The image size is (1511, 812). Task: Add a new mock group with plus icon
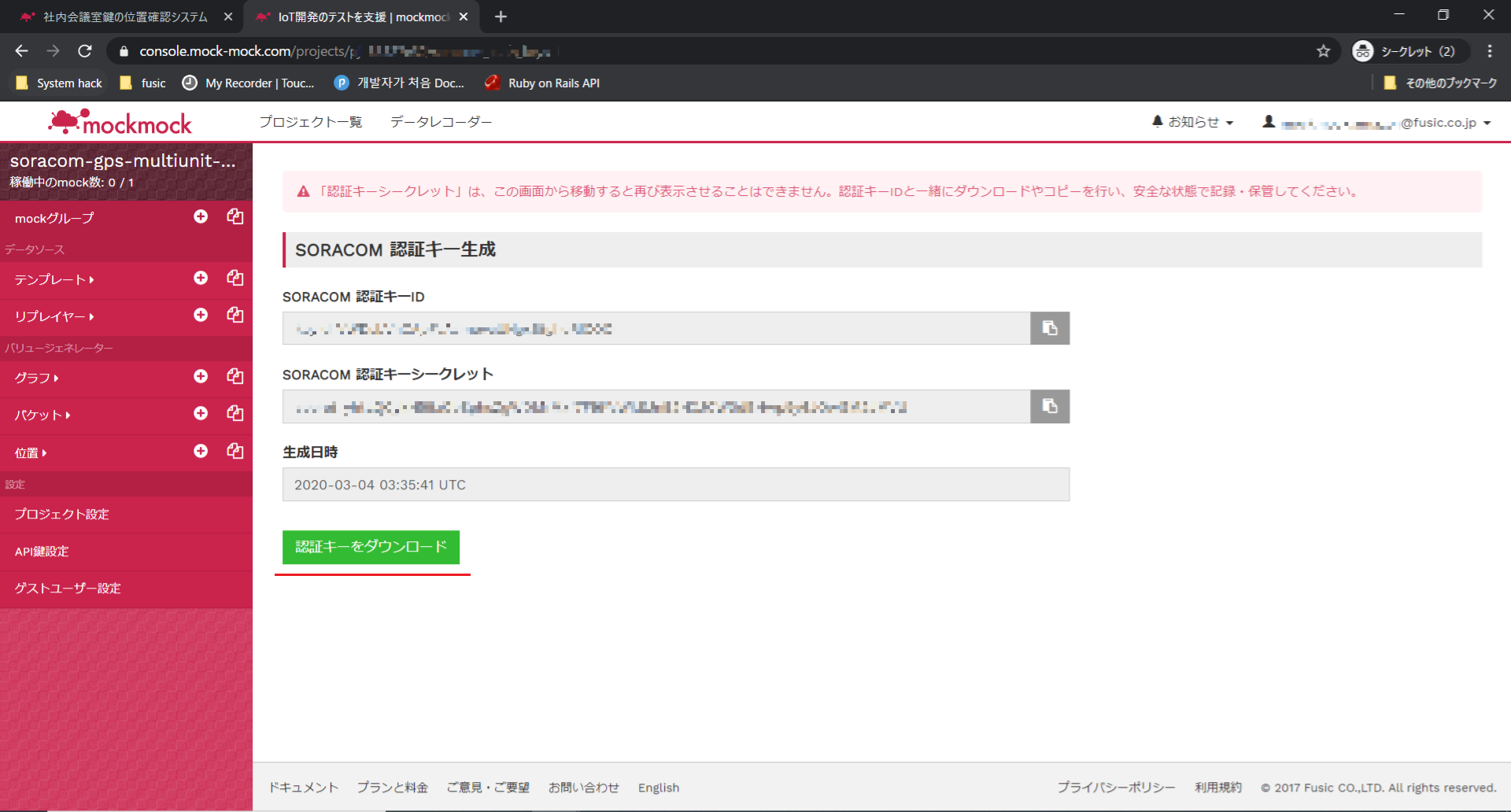click(201, 216)
